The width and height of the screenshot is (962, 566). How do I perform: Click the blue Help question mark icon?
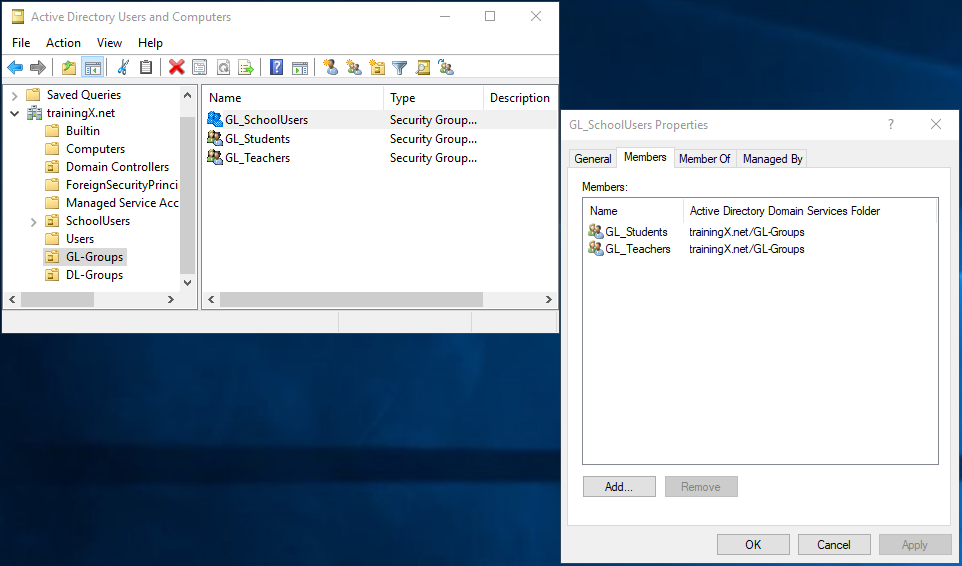click(x=277, y=67)
